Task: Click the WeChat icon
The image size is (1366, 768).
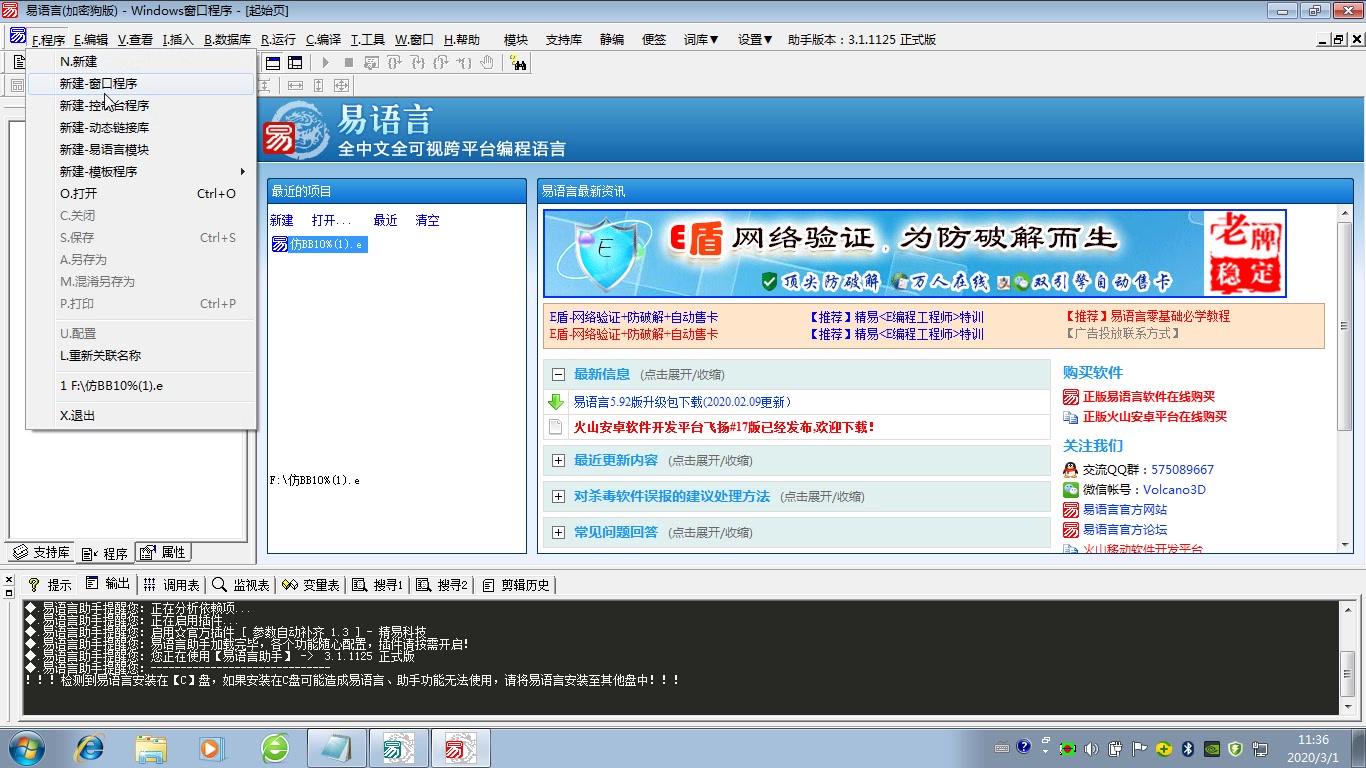Action: pyautogui.click(x=1070, y=490)
